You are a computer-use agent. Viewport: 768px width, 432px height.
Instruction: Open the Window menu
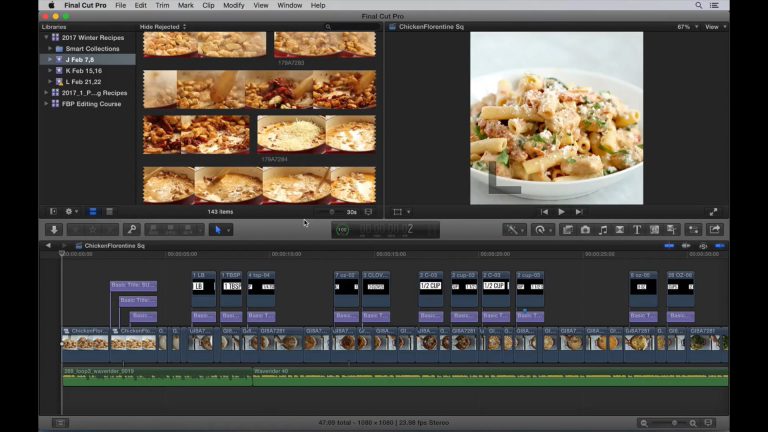(289, 5)
